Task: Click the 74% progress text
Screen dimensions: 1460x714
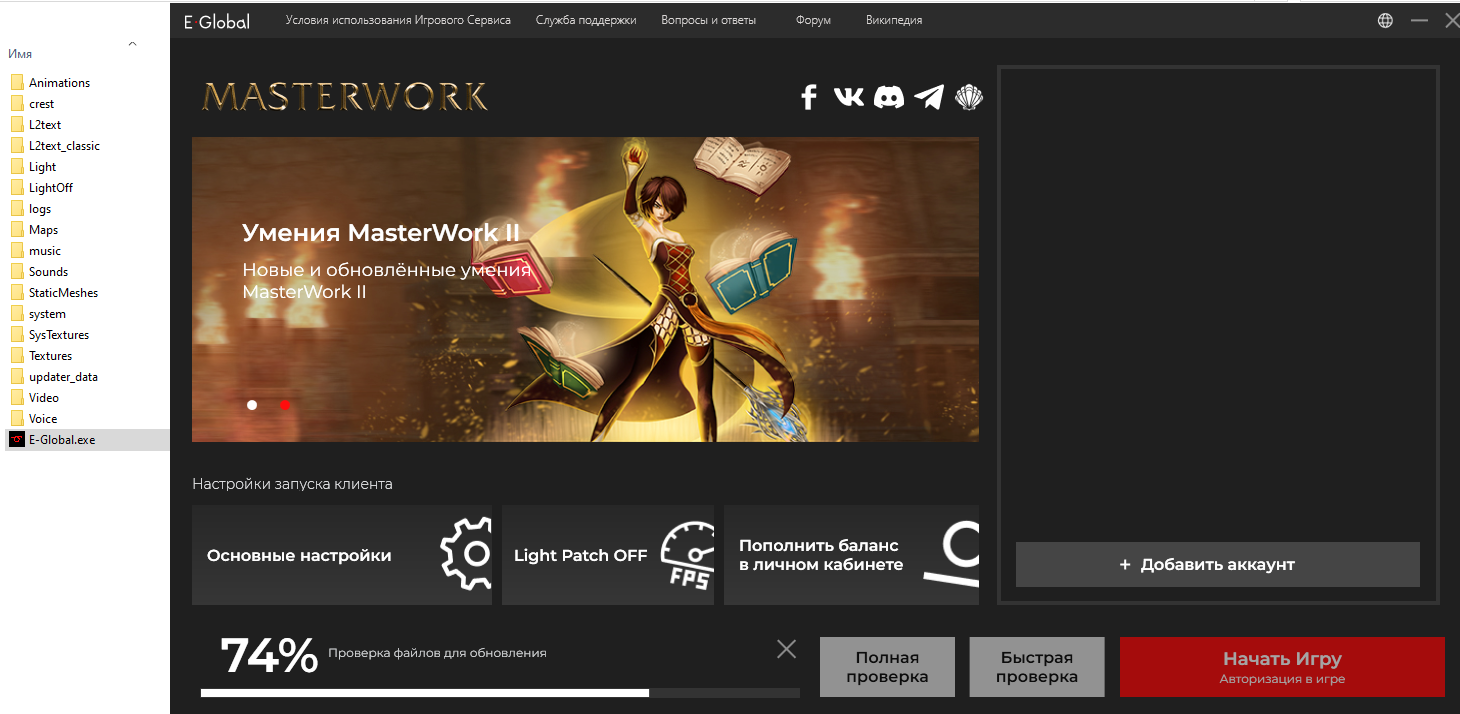Action: [x=269, y=656]
